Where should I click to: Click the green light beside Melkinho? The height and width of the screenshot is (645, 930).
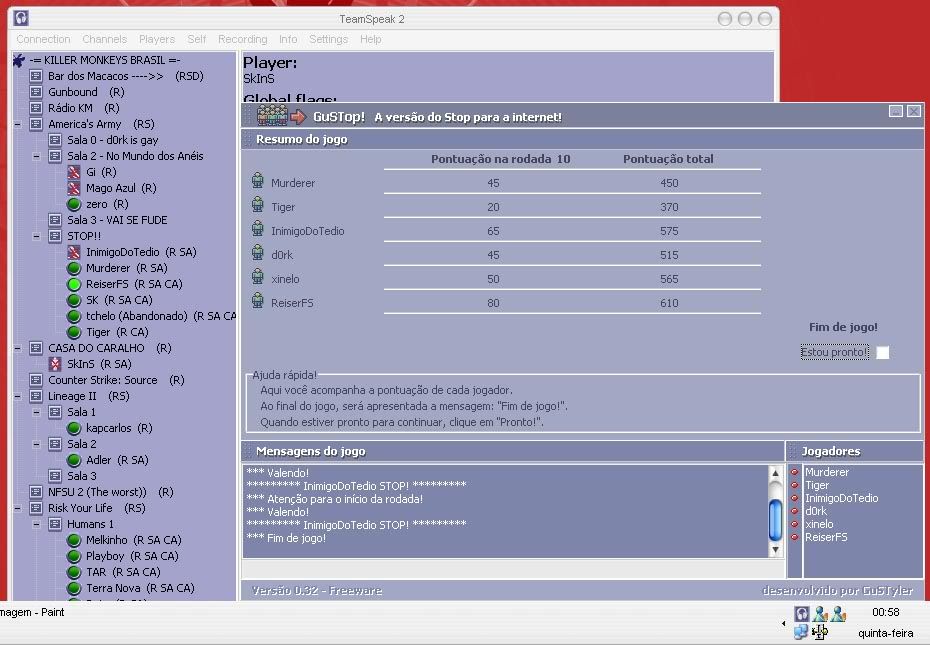tap(74, 540)
